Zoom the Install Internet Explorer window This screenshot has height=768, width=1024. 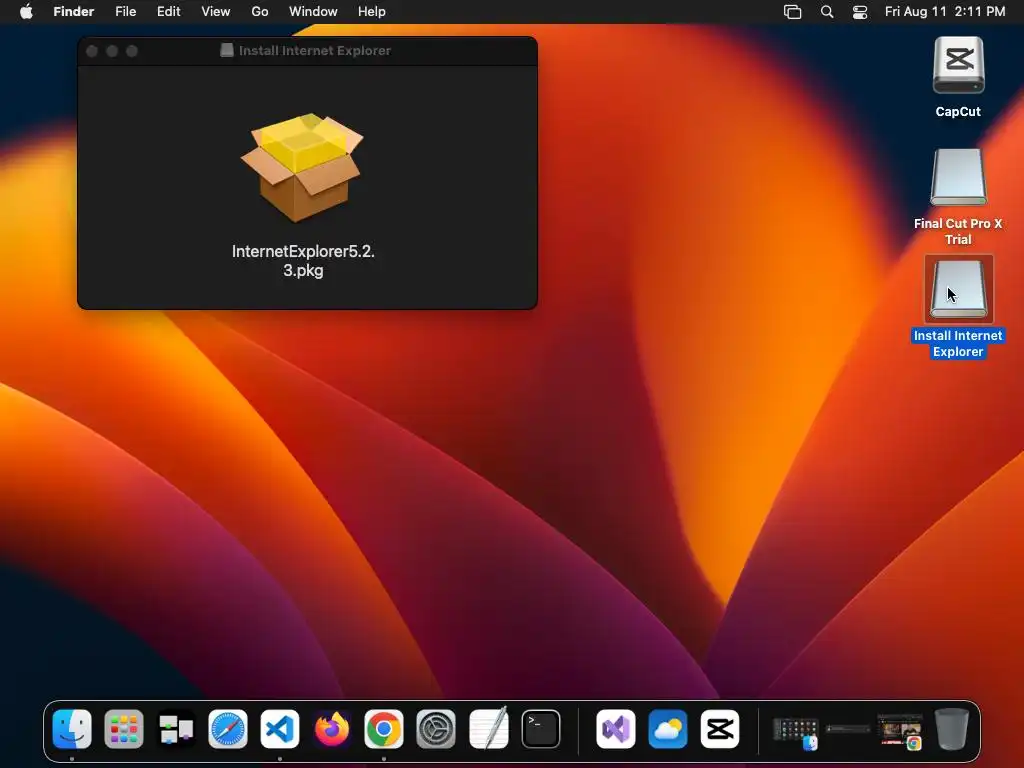point(132,51)
